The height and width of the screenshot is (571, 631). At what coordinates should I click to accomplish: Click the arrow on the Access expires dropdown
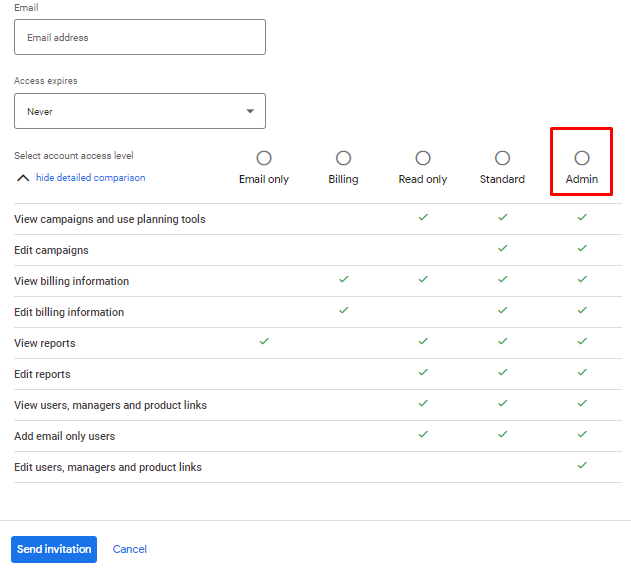[250, 111]
